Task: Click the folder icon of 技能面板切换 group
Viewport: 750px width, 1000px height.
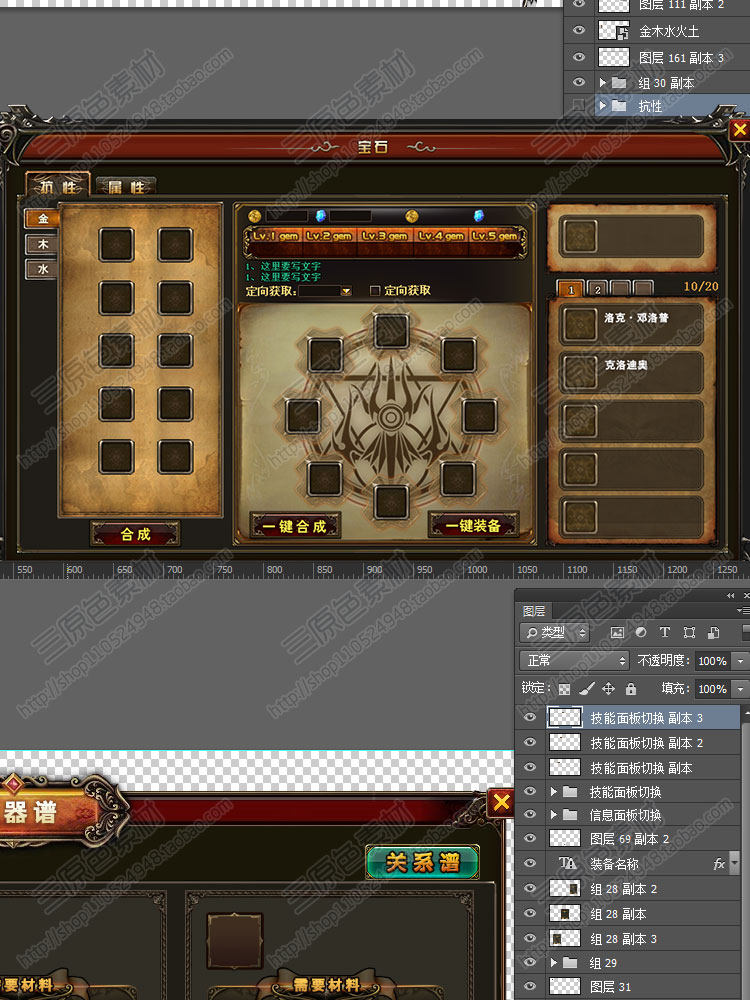Action: (x=570, y=791)
